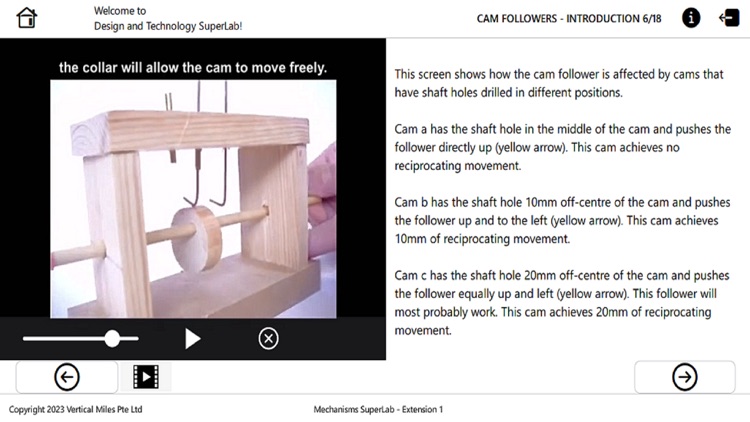Click the video slider track's left end
This screenshot has height=422, width=750.
(x=25, y=339)
